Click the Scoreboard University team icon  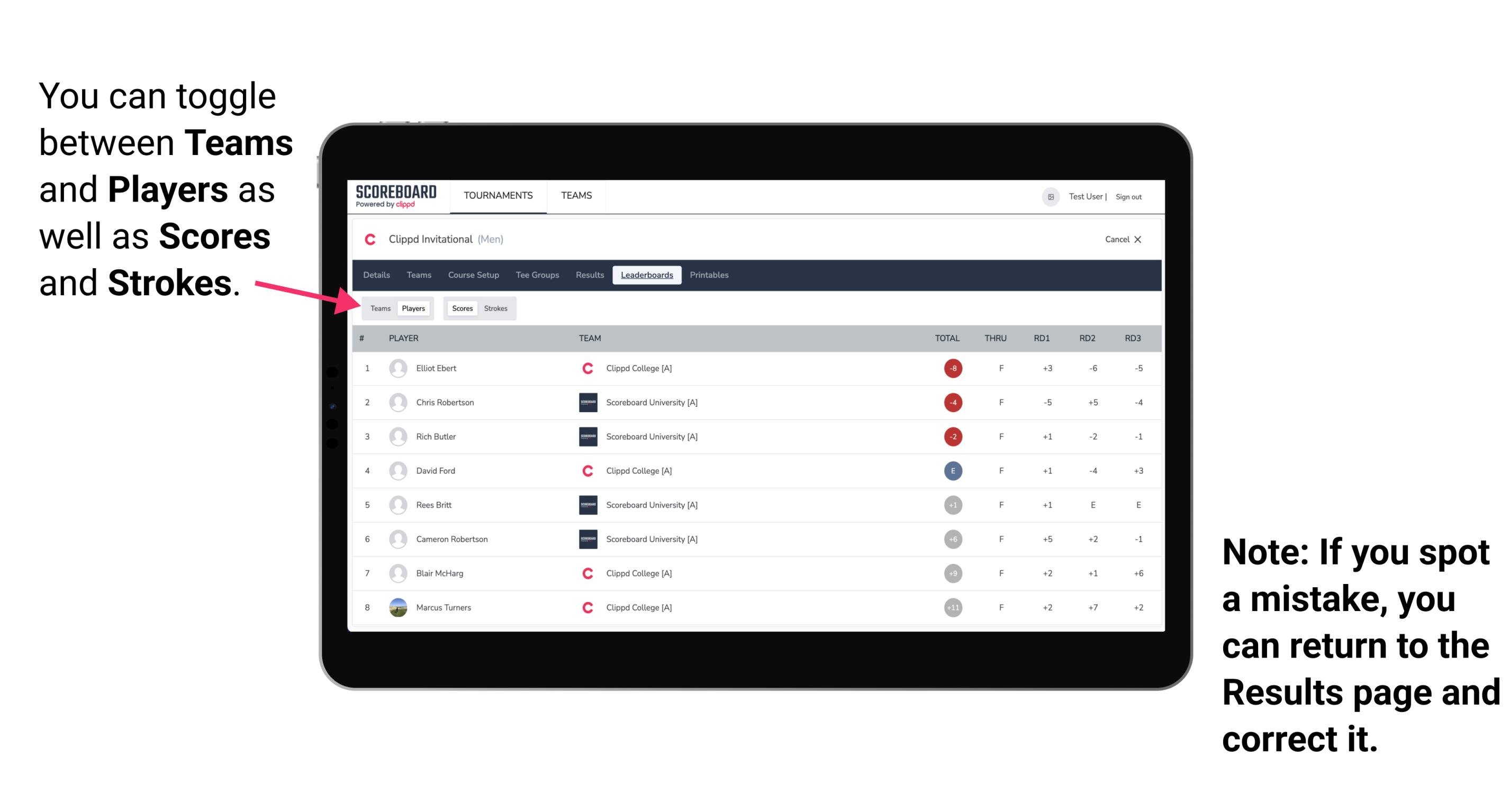(585, 402)
